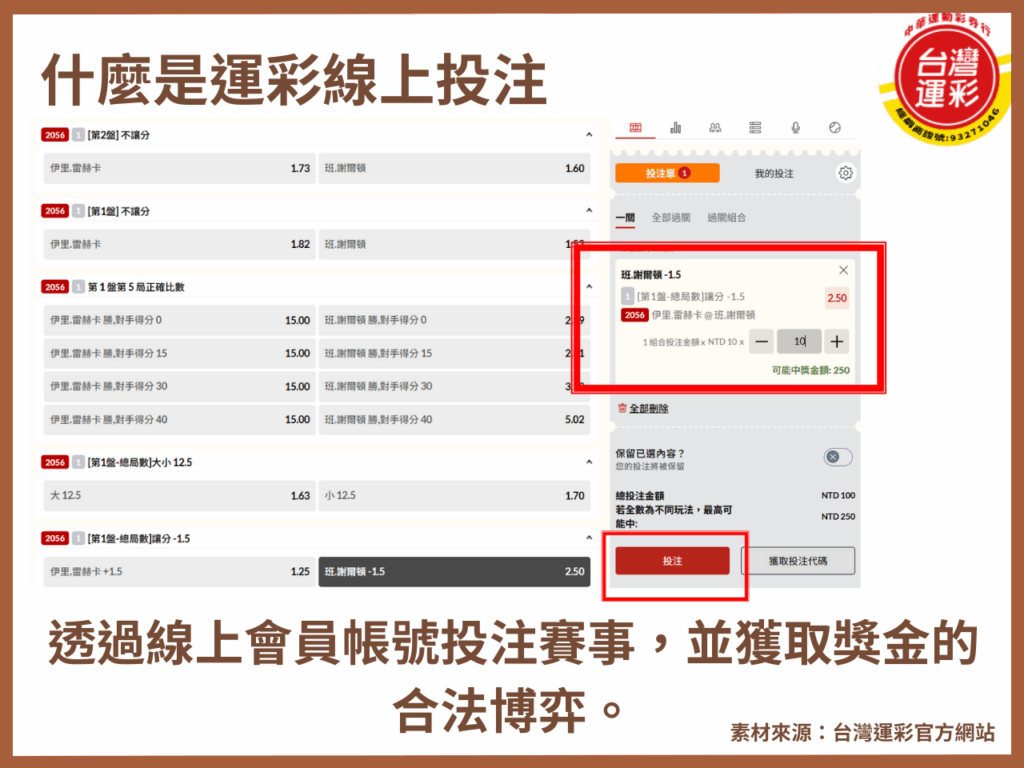Select 伊里.雷赫卡 勝,對手得分 40 odds
This screenshot has height=768, width=1024.
point(180,420)
